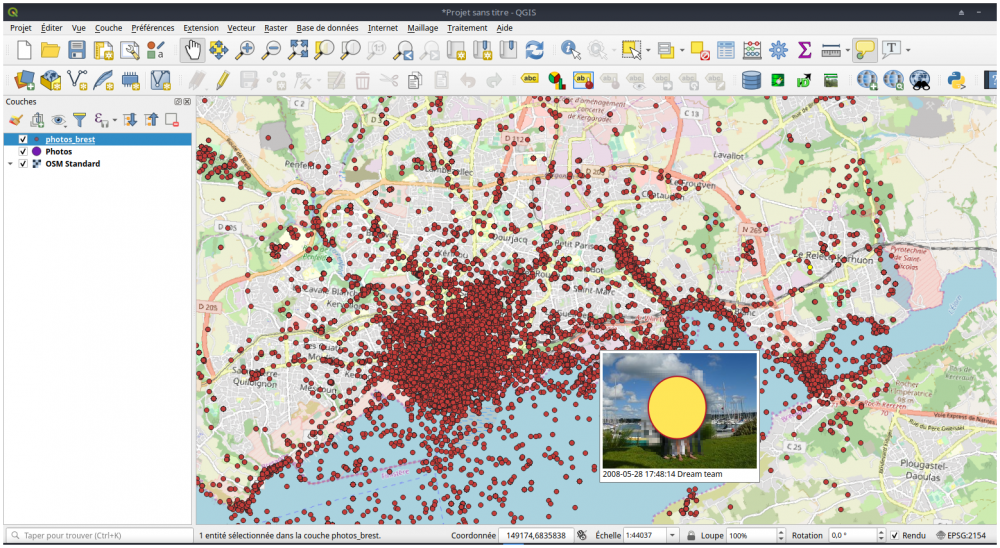The width and height of the screenshot is (1000, 548).
Task: Expand the measure tool dropdown arrow
Action: click(x=847, y=50)
